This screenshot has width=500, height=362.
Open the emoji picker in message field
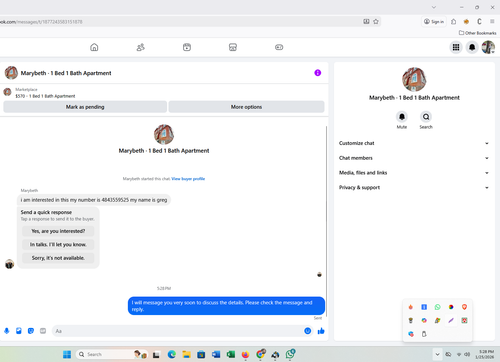308,331
